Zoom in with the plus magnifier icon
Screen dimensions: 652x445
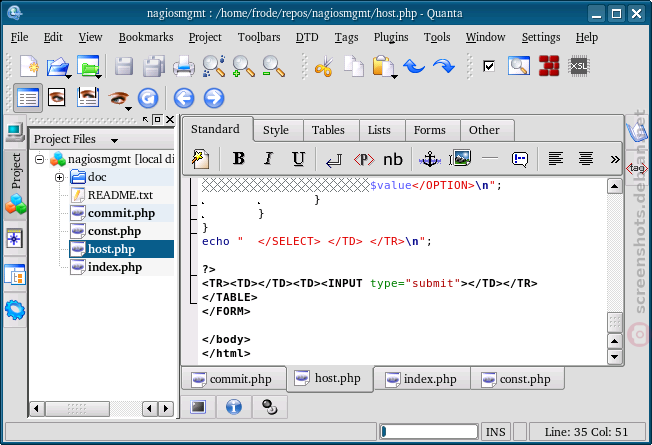click(x=243, y=66)
